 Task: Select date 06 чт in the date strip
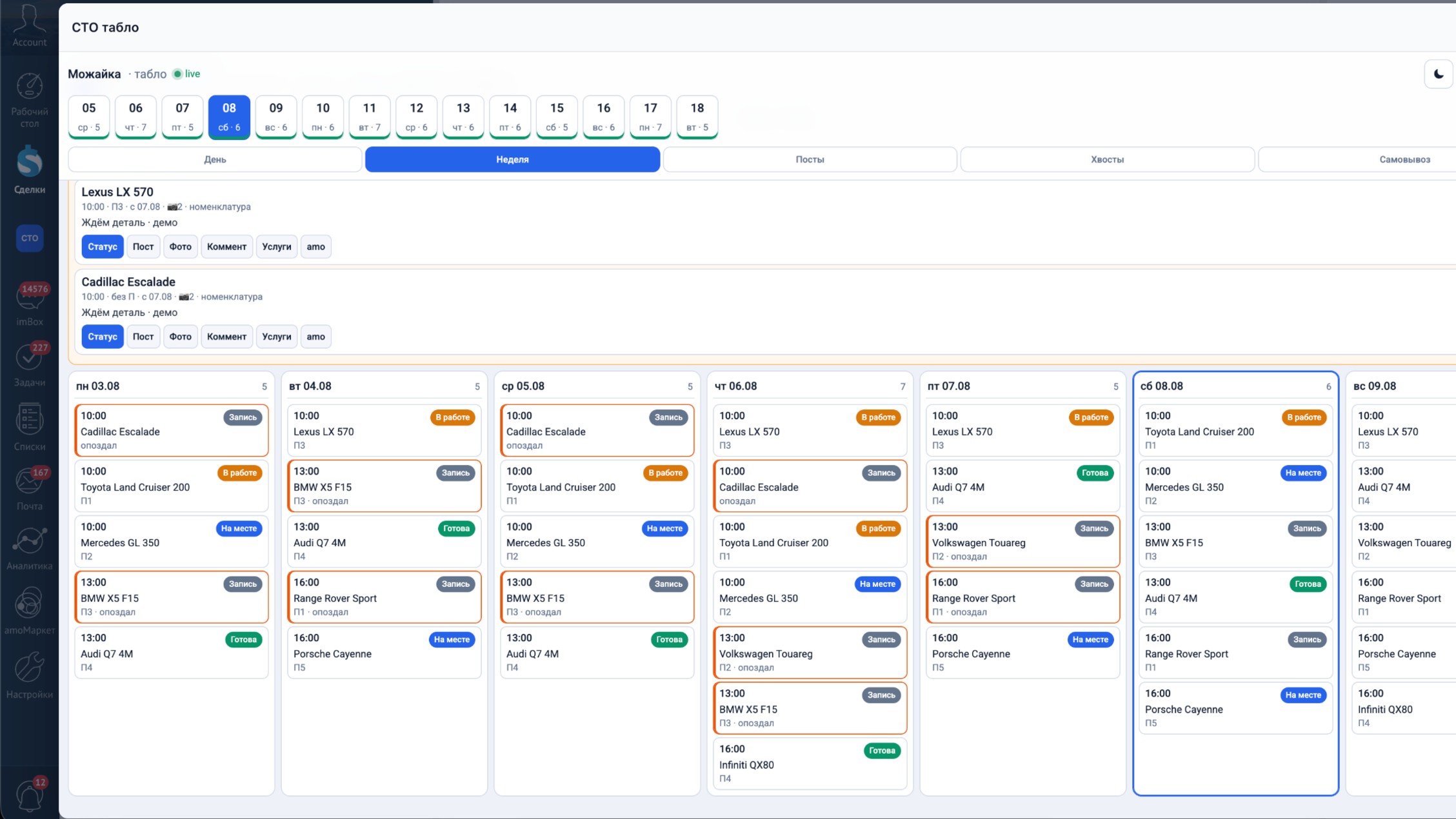[x=135, y=117]
